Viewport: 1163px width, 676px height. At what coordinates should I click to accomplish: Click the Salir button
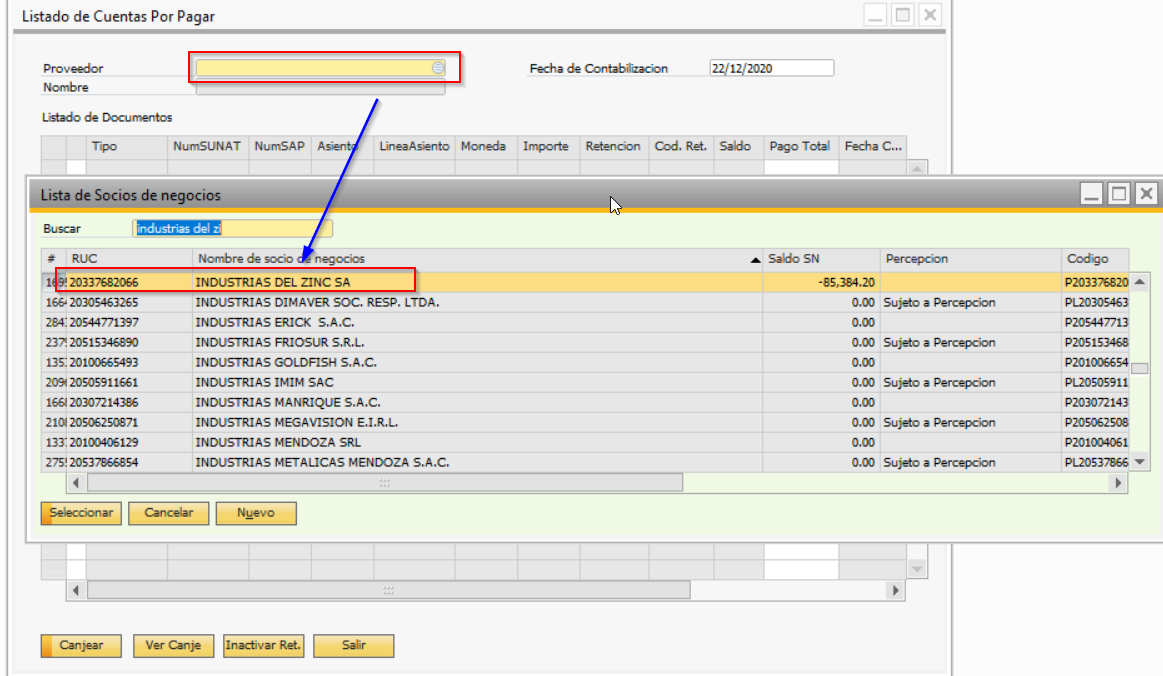[x=354, y=646]
